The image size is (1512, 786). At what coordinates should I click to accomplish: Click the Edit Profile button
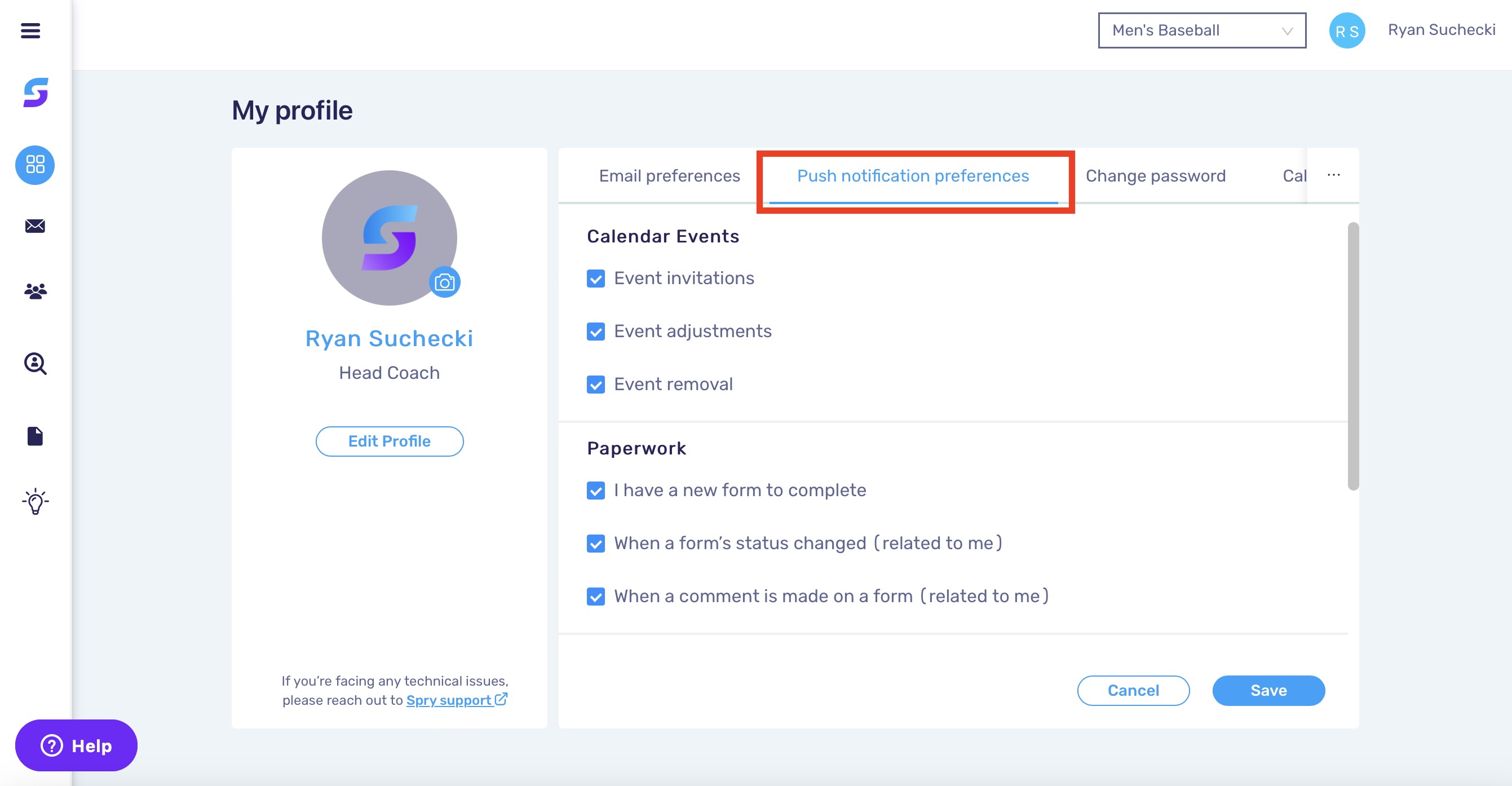click(389, 441)
